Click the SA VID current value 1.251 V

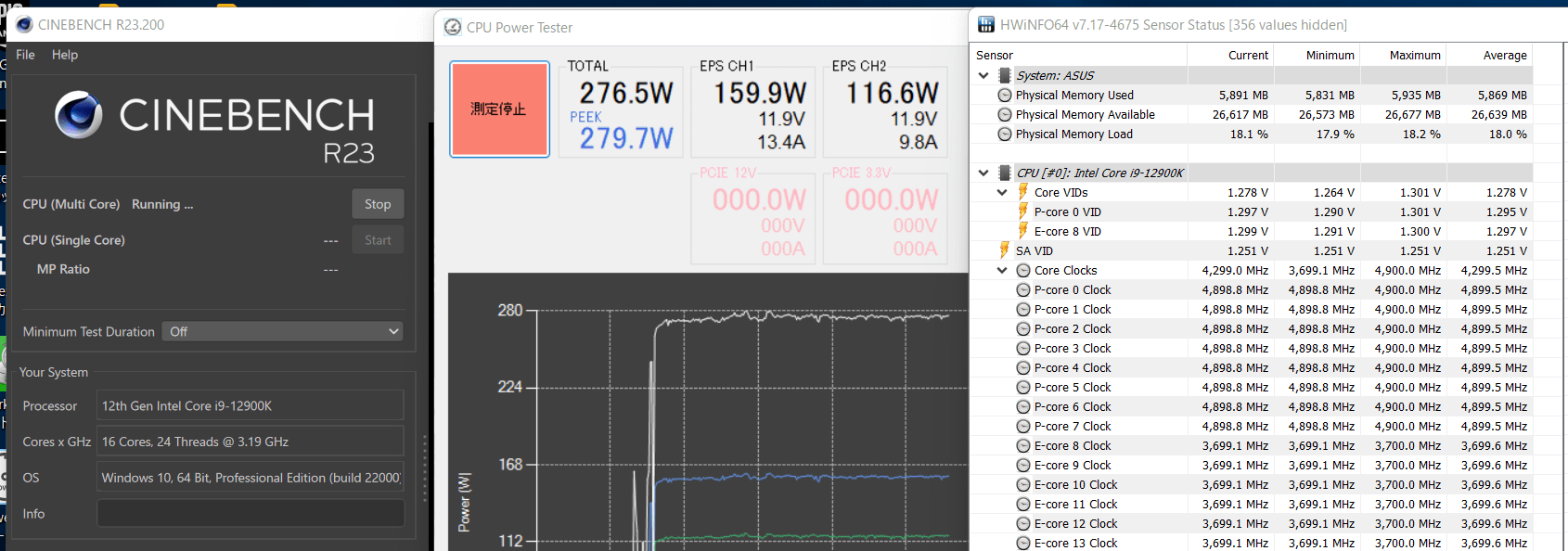(1248, 250)
